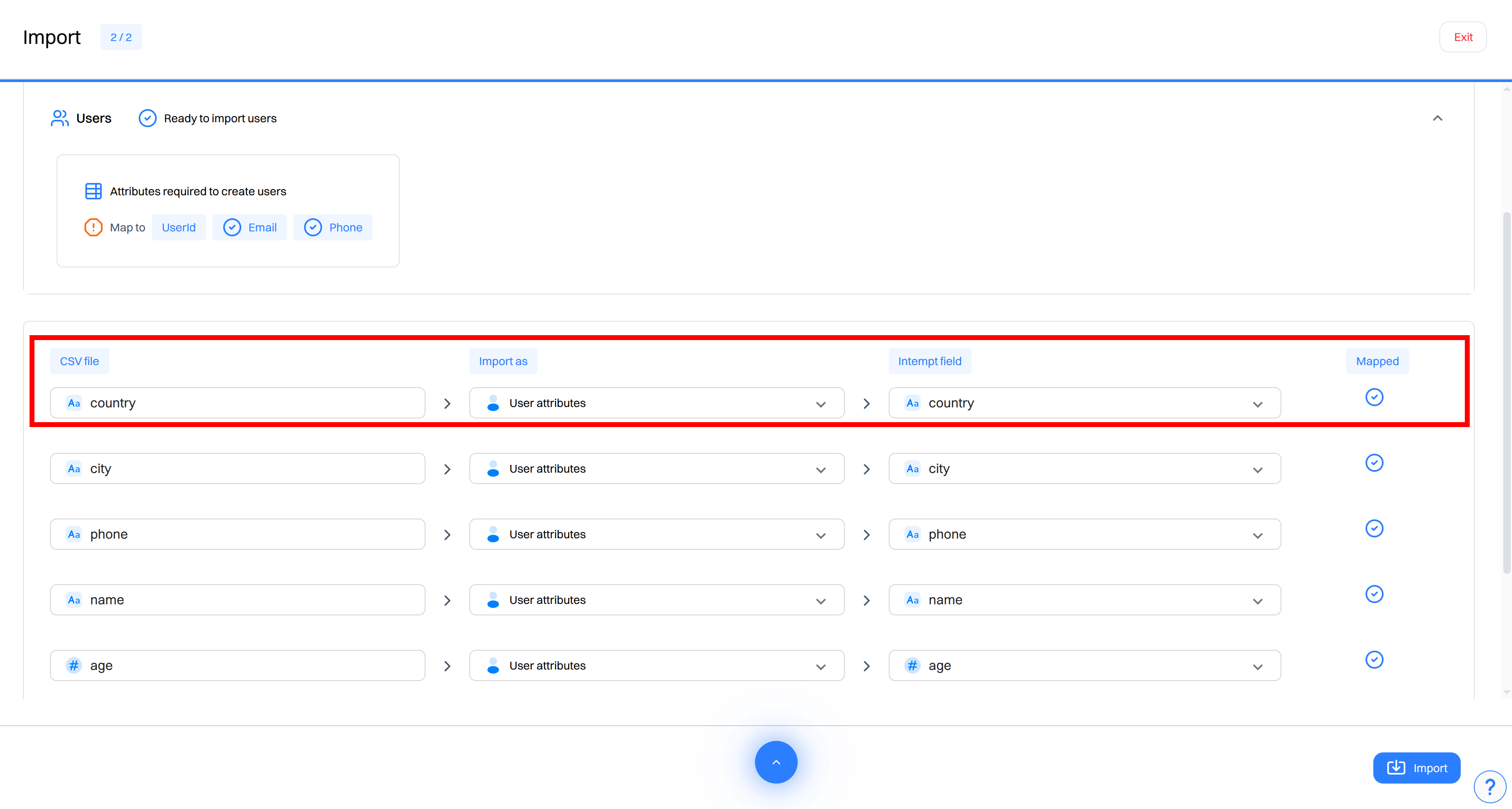Open Intempt field dropdown showing name

click(1085, 600)
